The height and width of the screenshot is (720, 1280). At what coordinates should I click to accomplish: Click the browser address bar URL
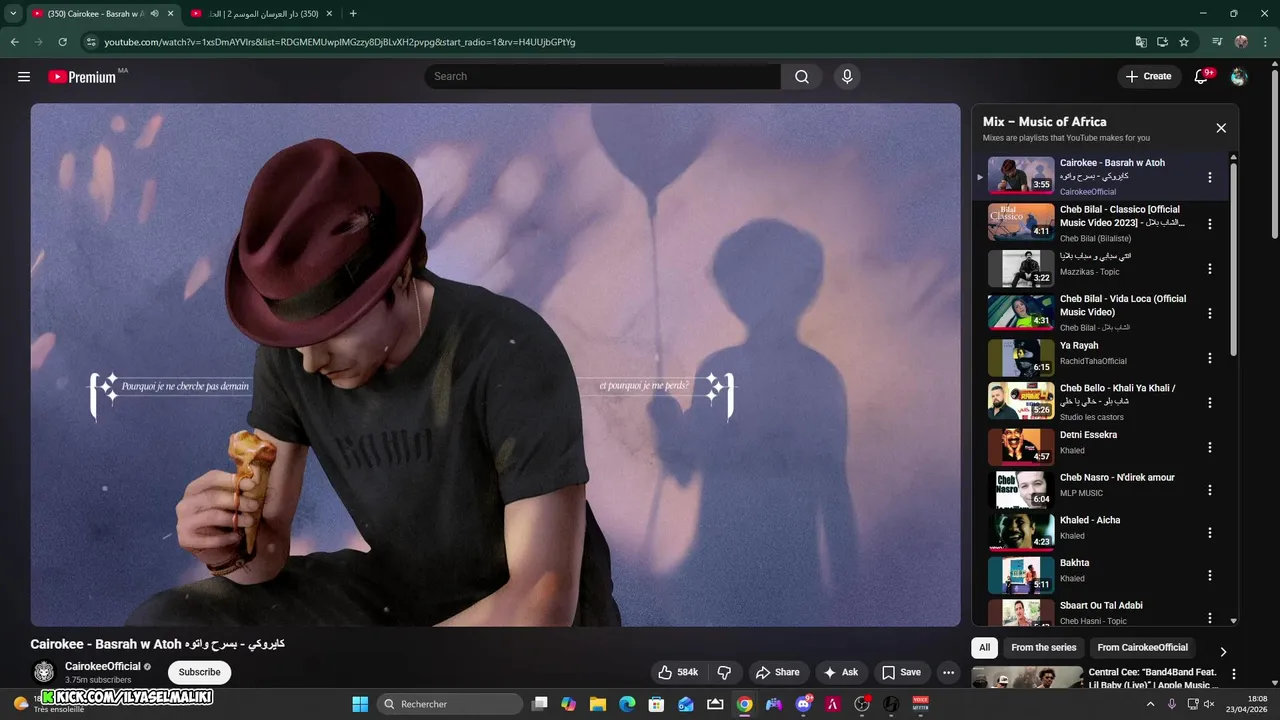(340, 42)
